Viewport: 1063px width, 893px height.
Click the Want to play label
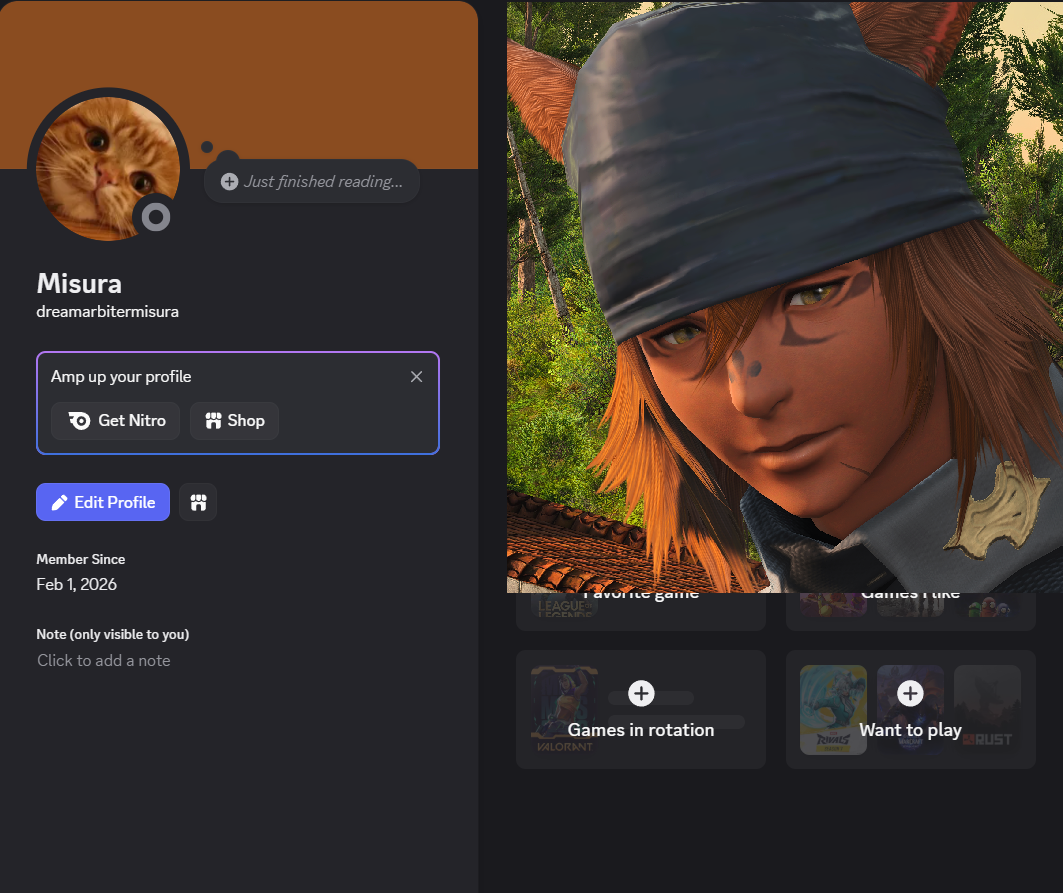click(x=910, y=730)
